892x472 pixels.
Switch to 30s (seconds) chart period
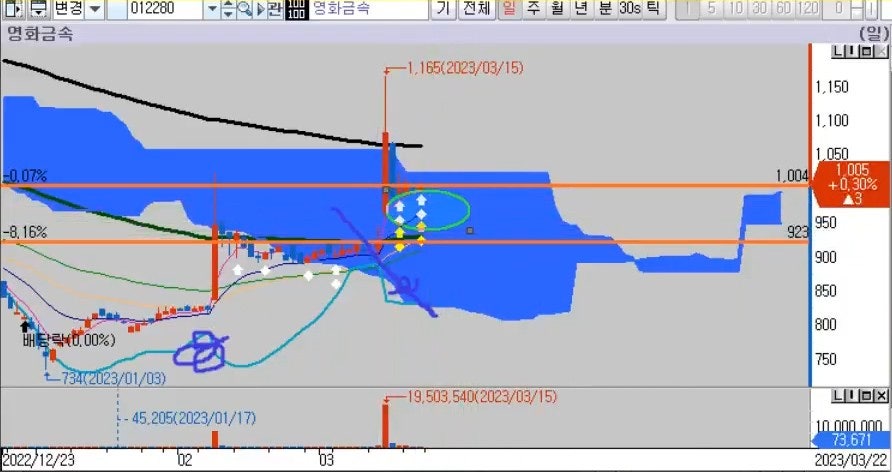pyautogui.click(x=630, y=9)
